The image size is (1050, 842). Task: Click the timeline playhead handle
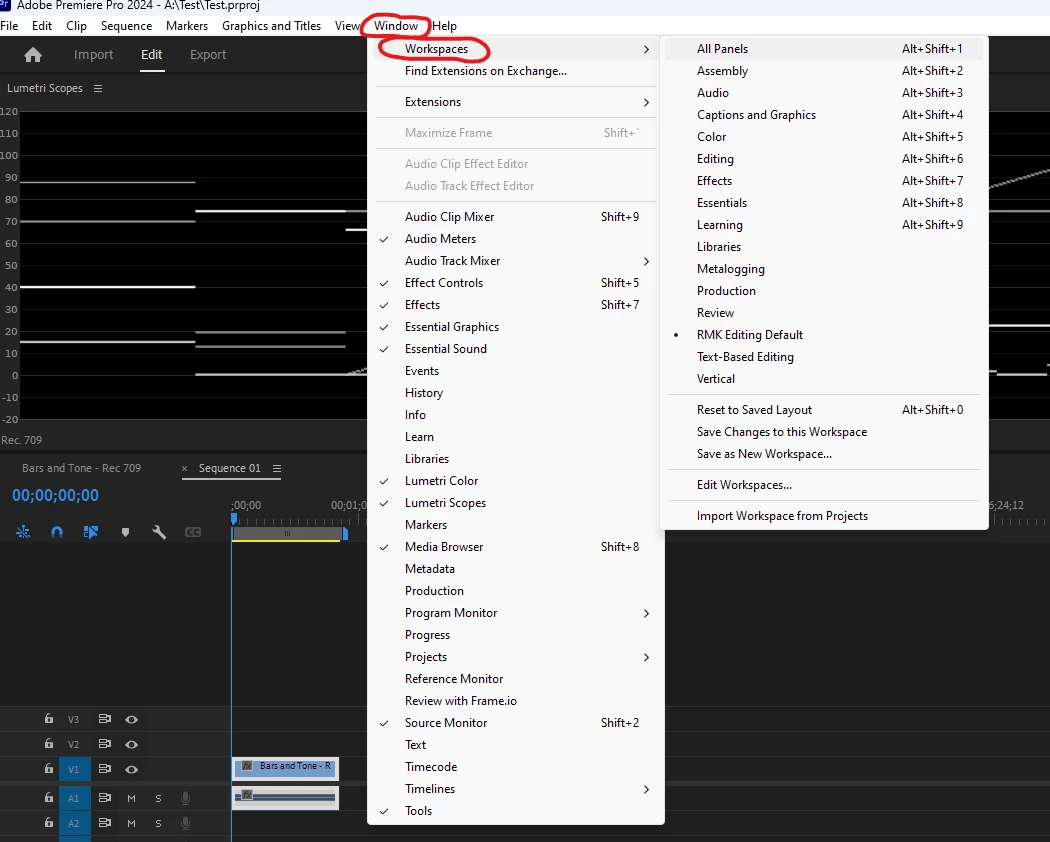[234, 518]
